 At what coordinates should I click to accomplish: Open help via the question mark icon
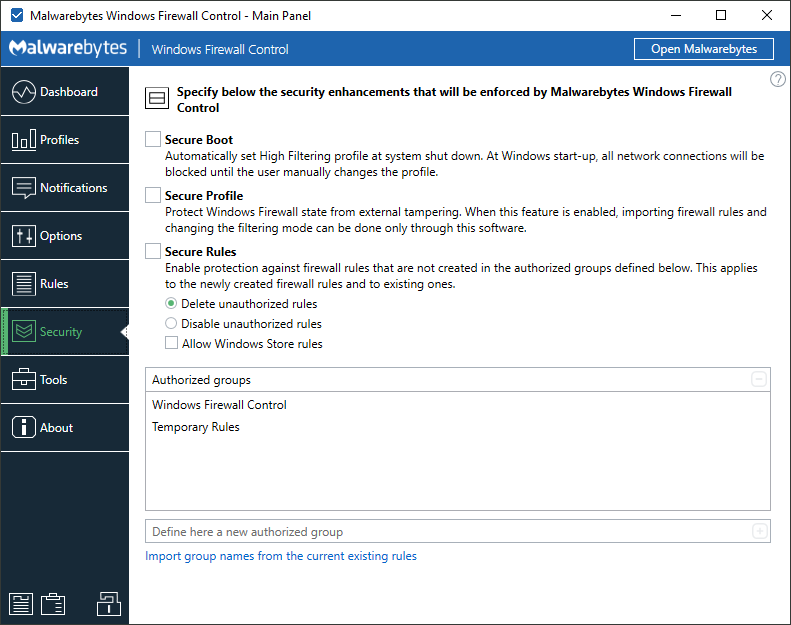click(777, 79)
